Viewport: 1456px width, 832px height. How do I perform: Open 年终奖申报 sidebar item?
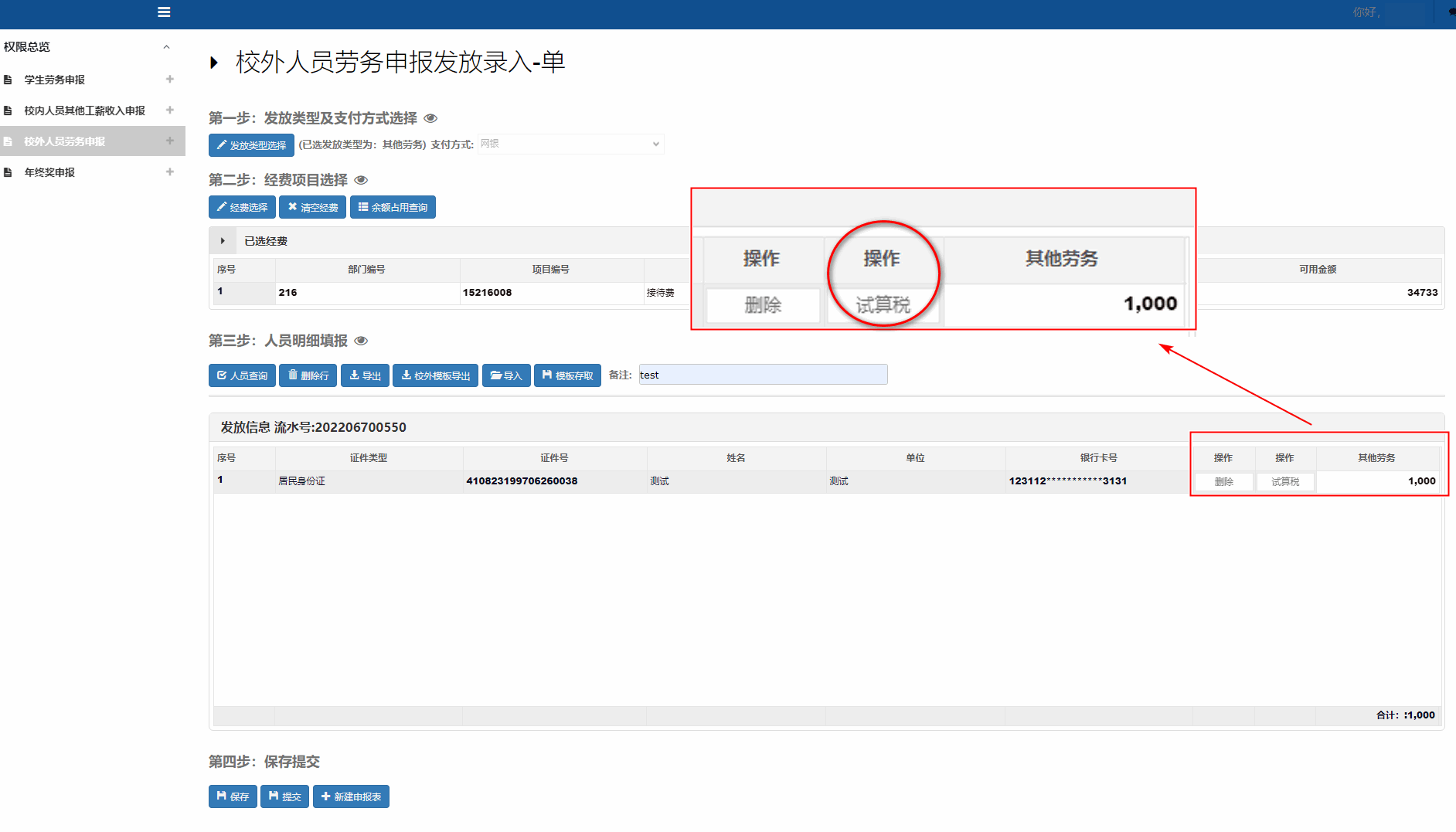click(x=49, y=172)
